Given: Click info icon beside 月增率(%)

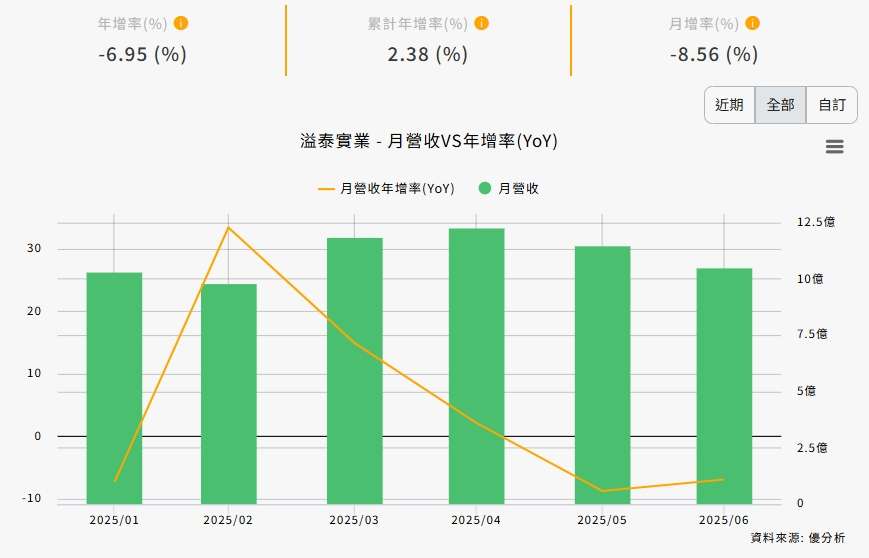Looking at the screenshot, I should [x=752, y=23].
